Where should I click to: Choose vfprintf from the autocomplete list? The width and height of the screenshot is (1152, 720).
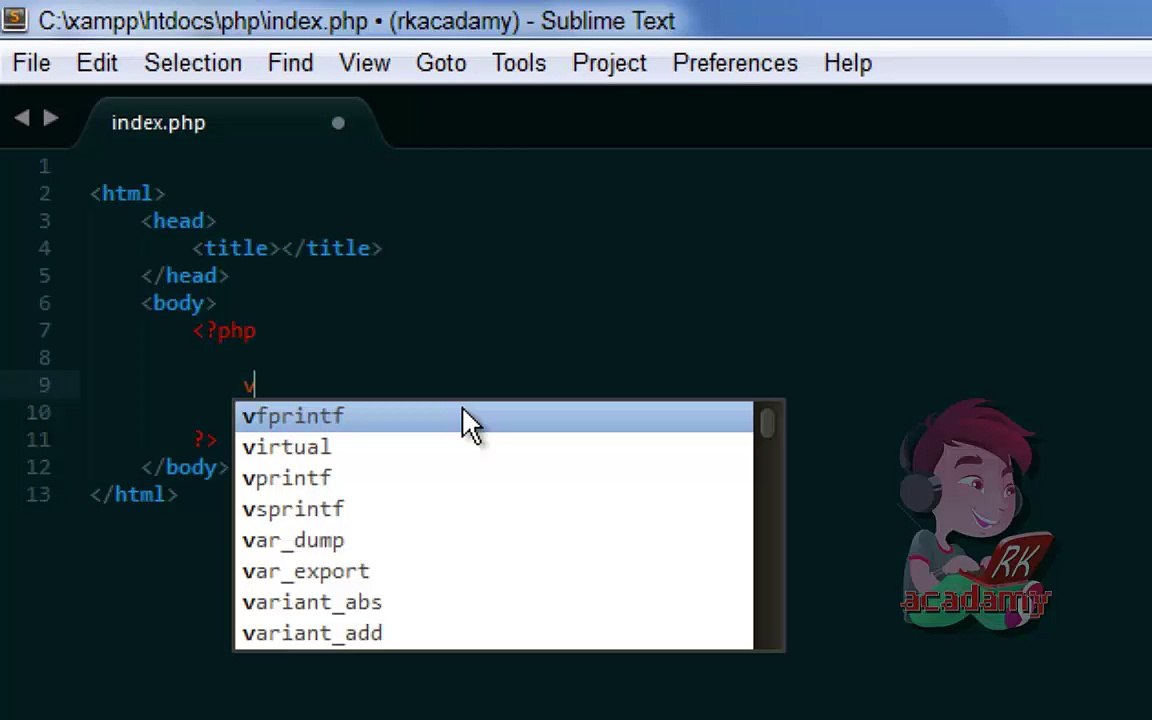point(494,417)
